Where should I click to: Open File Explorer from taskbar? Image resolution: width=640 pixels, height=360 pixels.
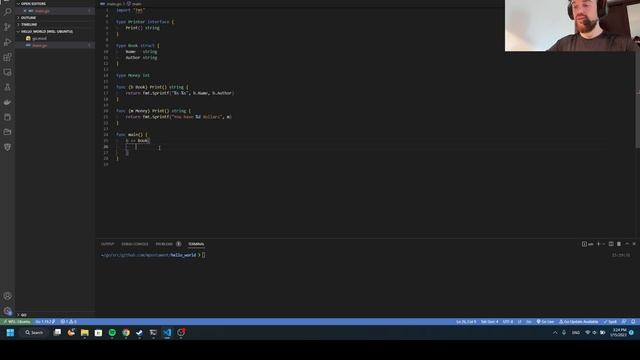(x=84, y=333)
